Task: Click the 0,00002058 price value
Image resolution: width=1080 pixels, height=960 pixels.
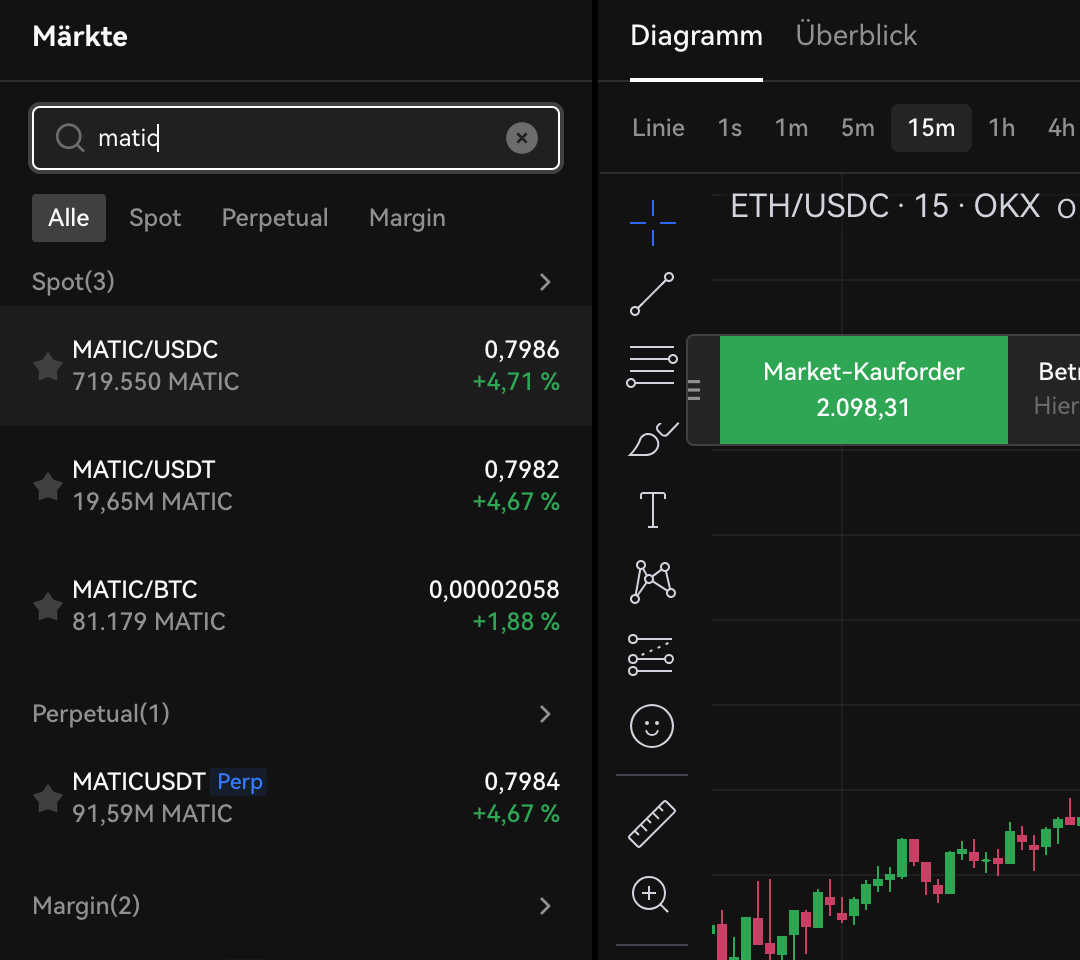Action: click(494, 589)
